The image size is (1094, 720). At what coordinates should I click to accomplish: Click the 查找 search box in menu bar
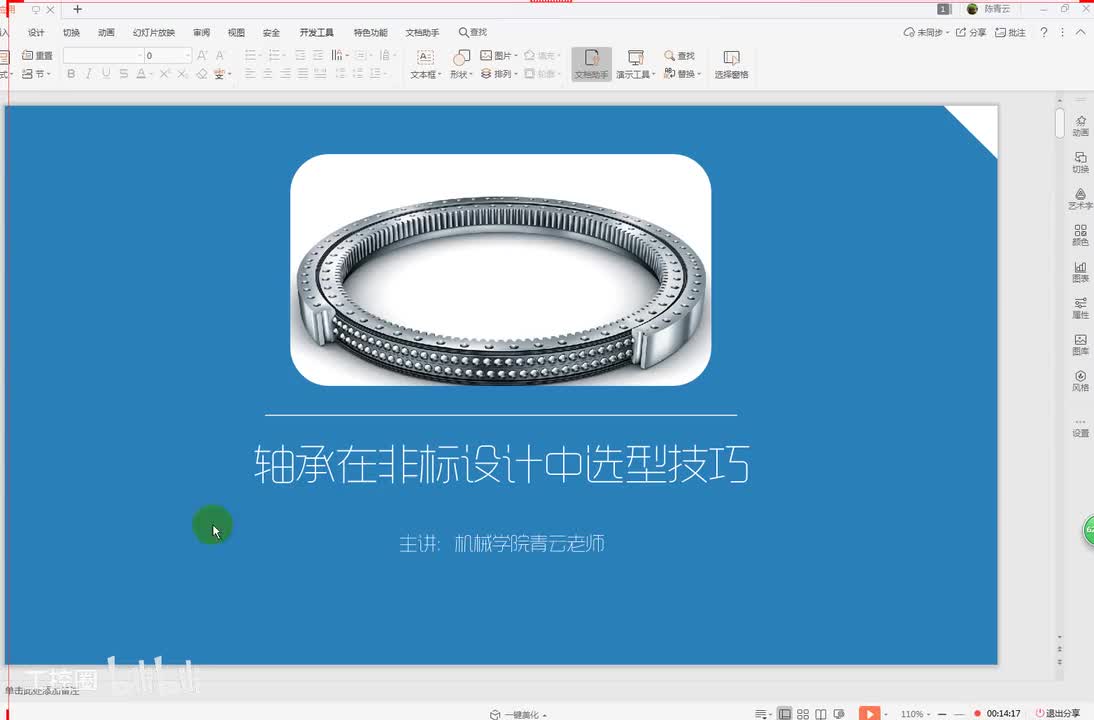pyautogui.click(x=472, y=32)
